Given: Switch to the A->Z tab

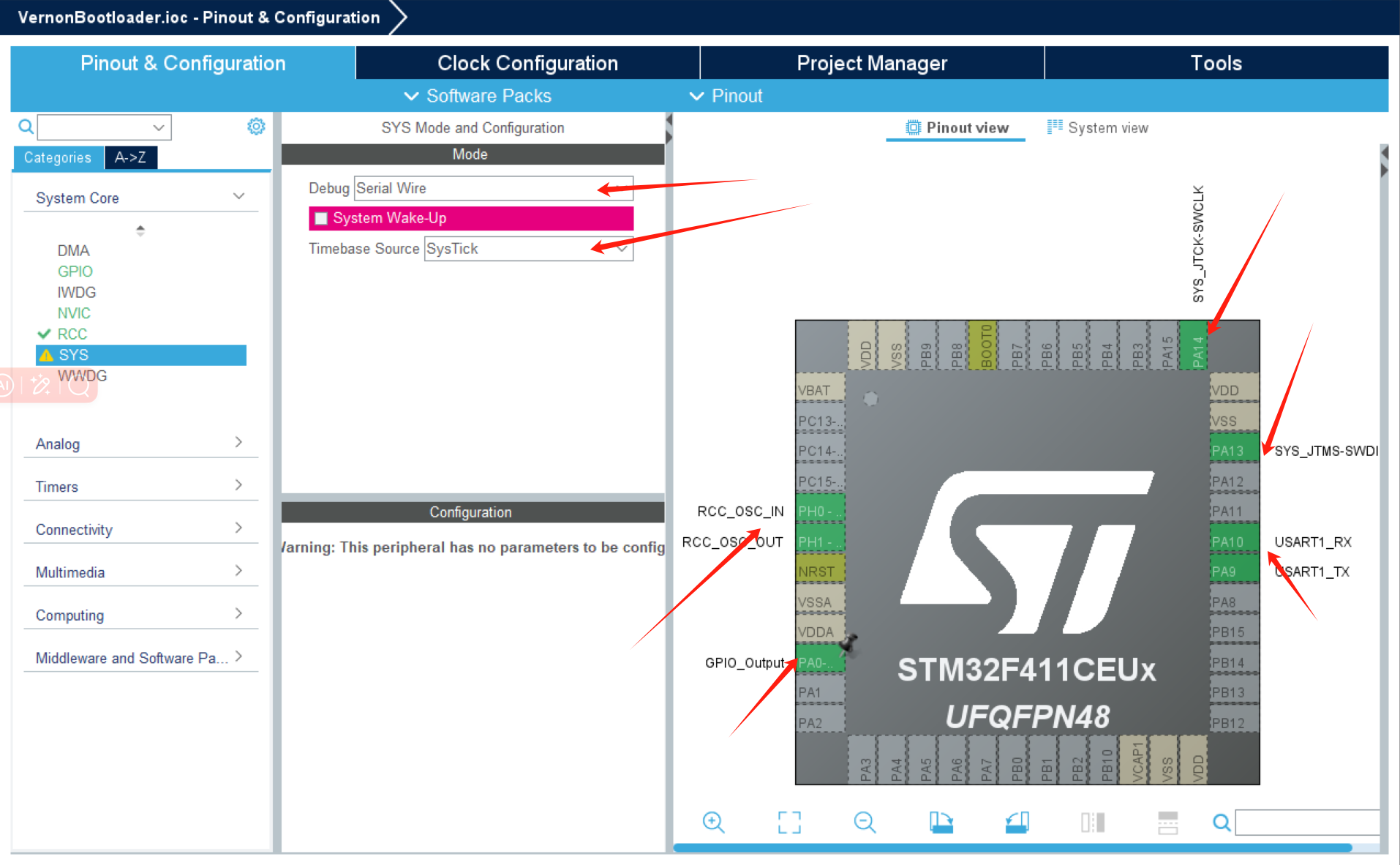Looking at the screenshot, I should coord(130,157).
